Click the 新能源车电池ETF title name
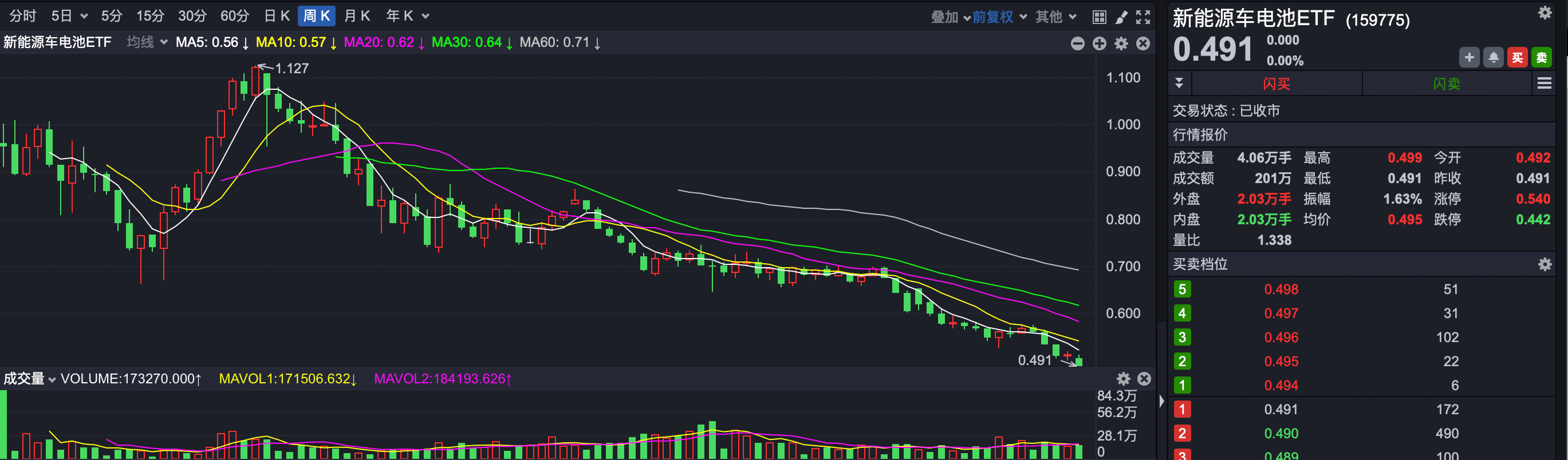This screenshot has height=460, width=1568. click(1253, 18)
